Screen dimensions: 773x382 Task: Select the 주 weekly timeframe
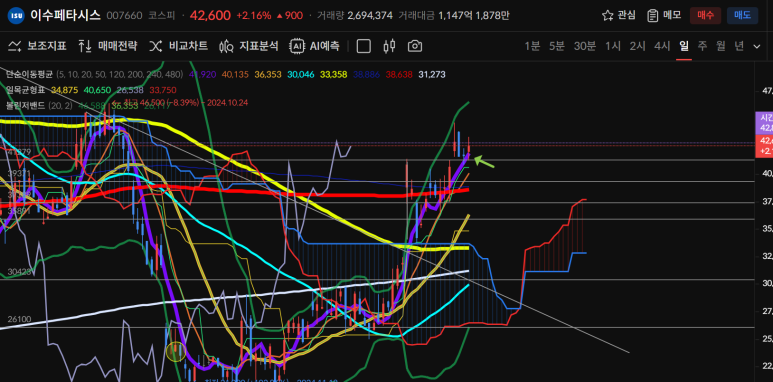coord(702,46)
